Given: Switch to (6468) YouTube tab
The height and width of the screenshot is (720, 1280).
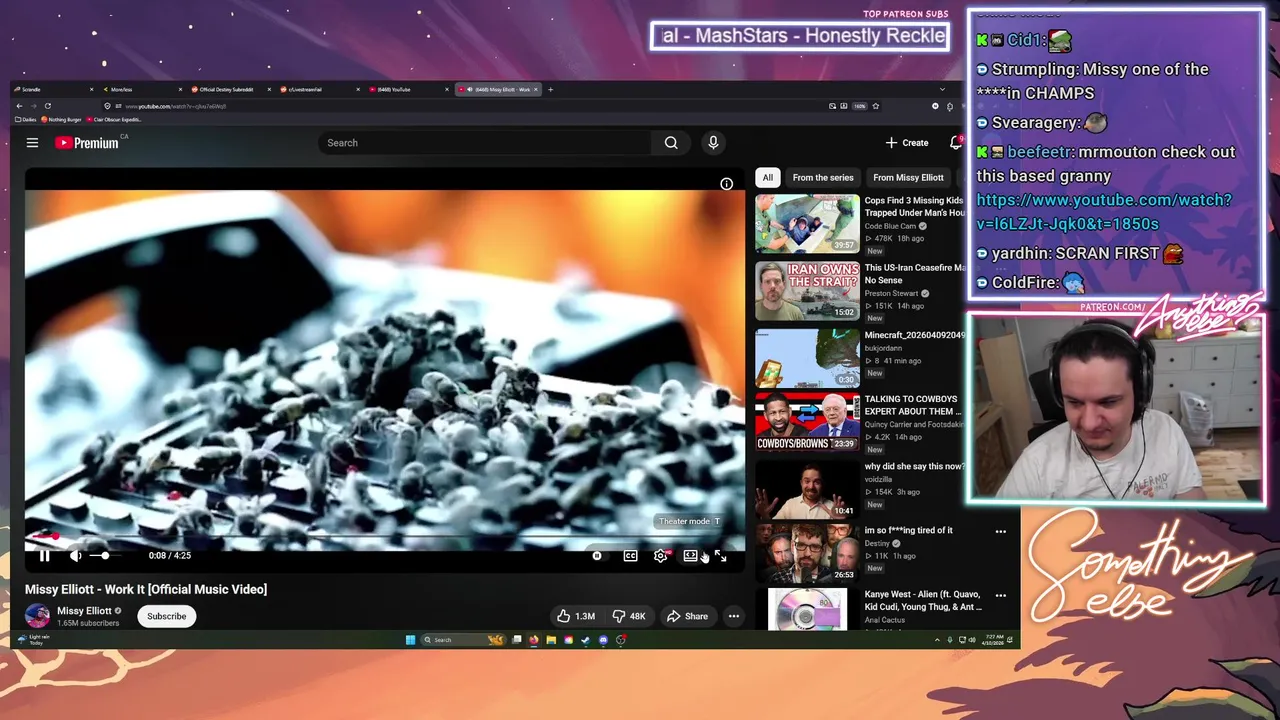Looking at the screenshot, I should (408, 89).
